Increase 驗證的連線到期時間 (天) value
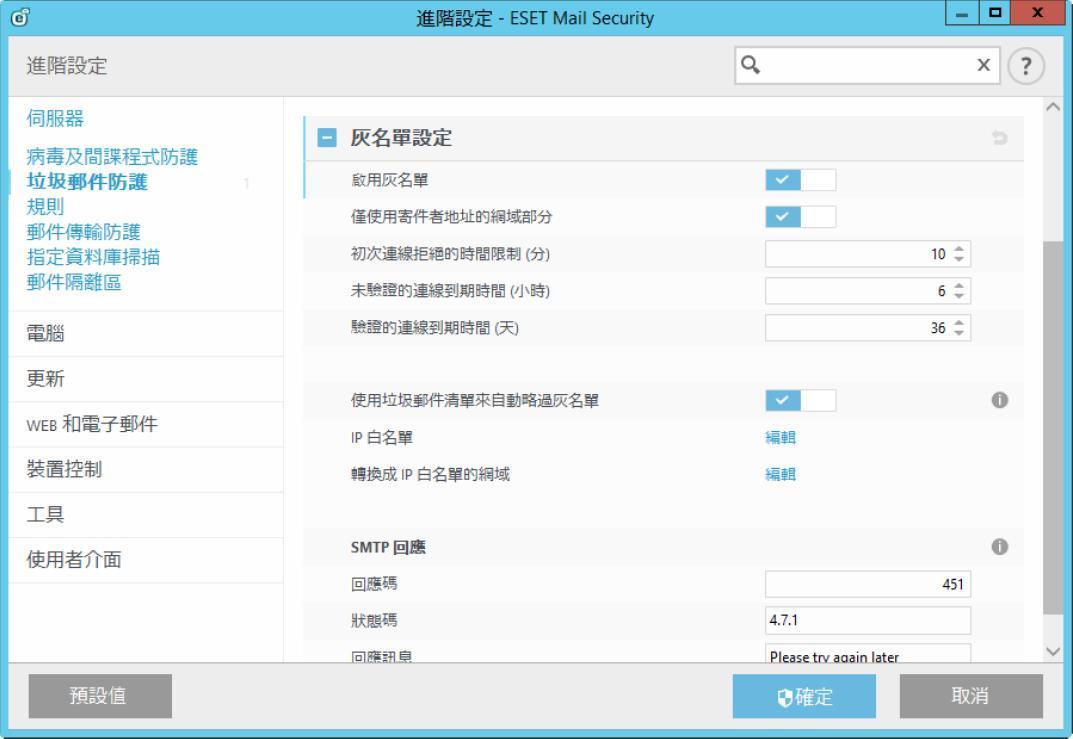 (959, 323)
